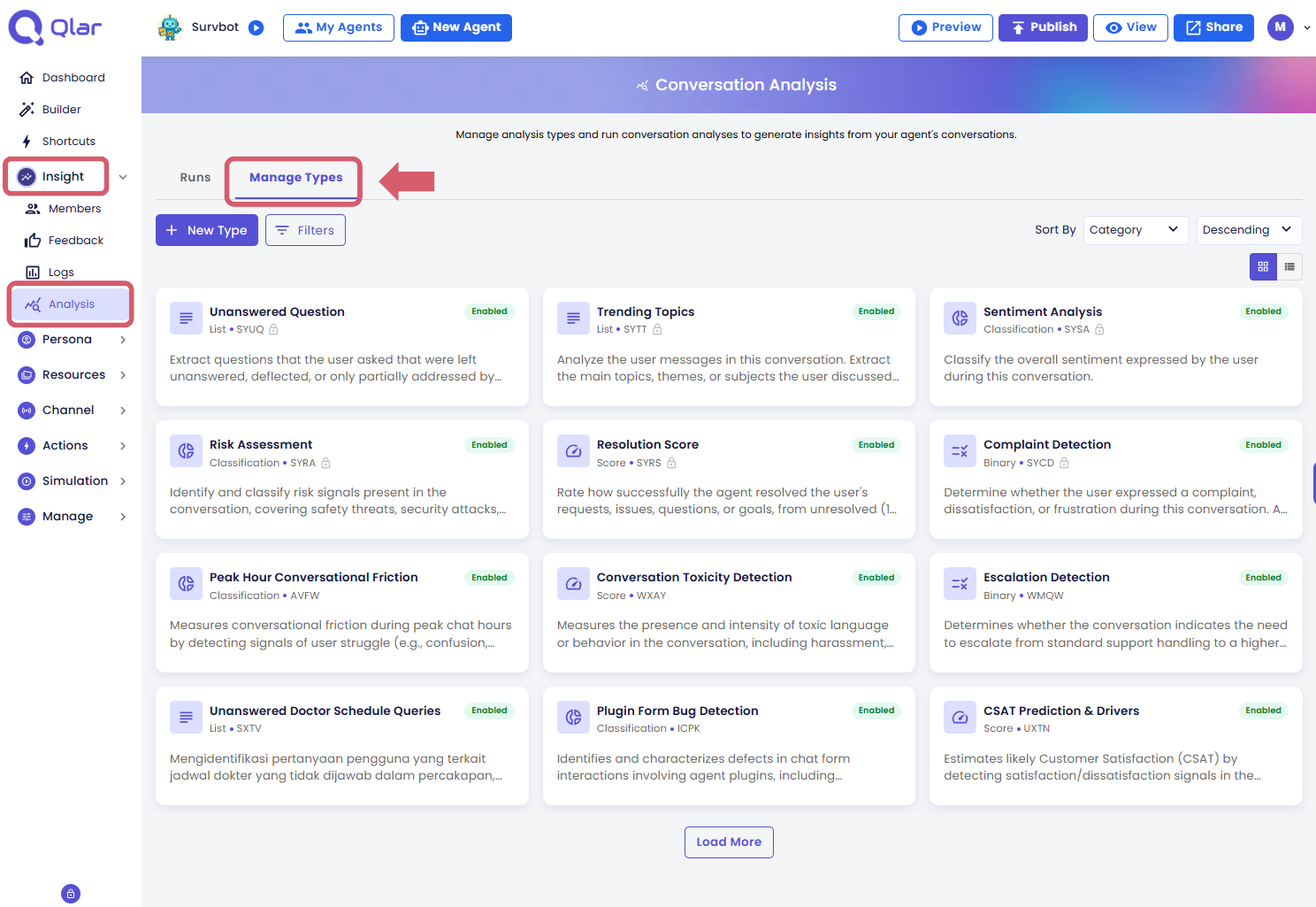Click the Shortcuts lightning icon
Image resolution: width=1316 pixels, height=907 pixels.
(27, 142)
